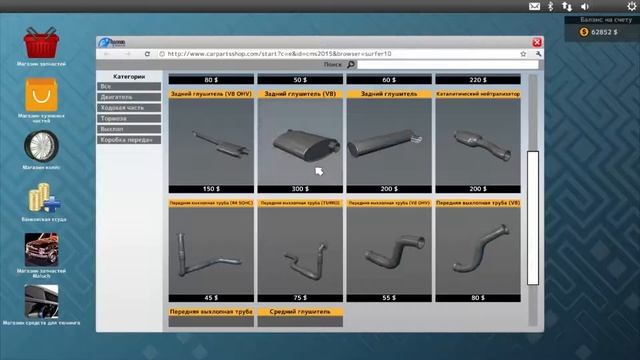Click the 220 $ price bar at the top
Screen dimensions: 640x360
(x=478, y=80)
